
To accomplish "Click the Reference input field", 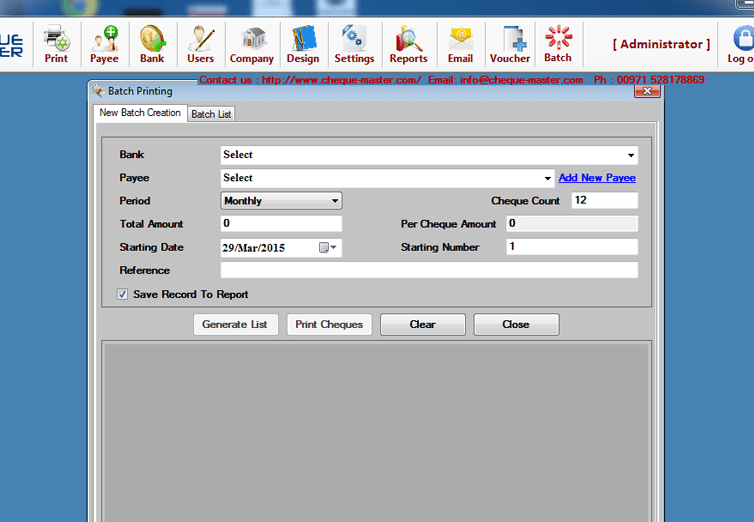I will (x=428, y=270).
